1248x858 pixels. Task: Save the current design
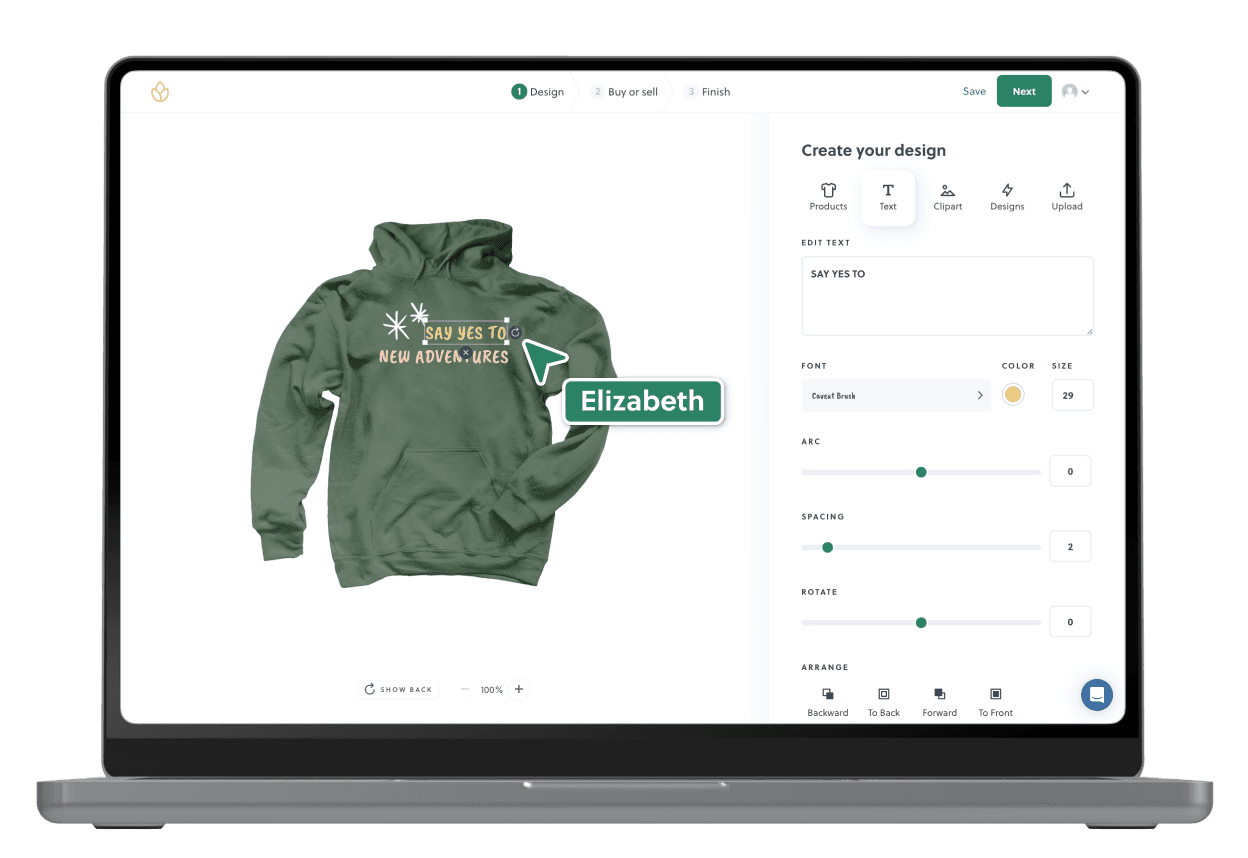tap(974, 91)
